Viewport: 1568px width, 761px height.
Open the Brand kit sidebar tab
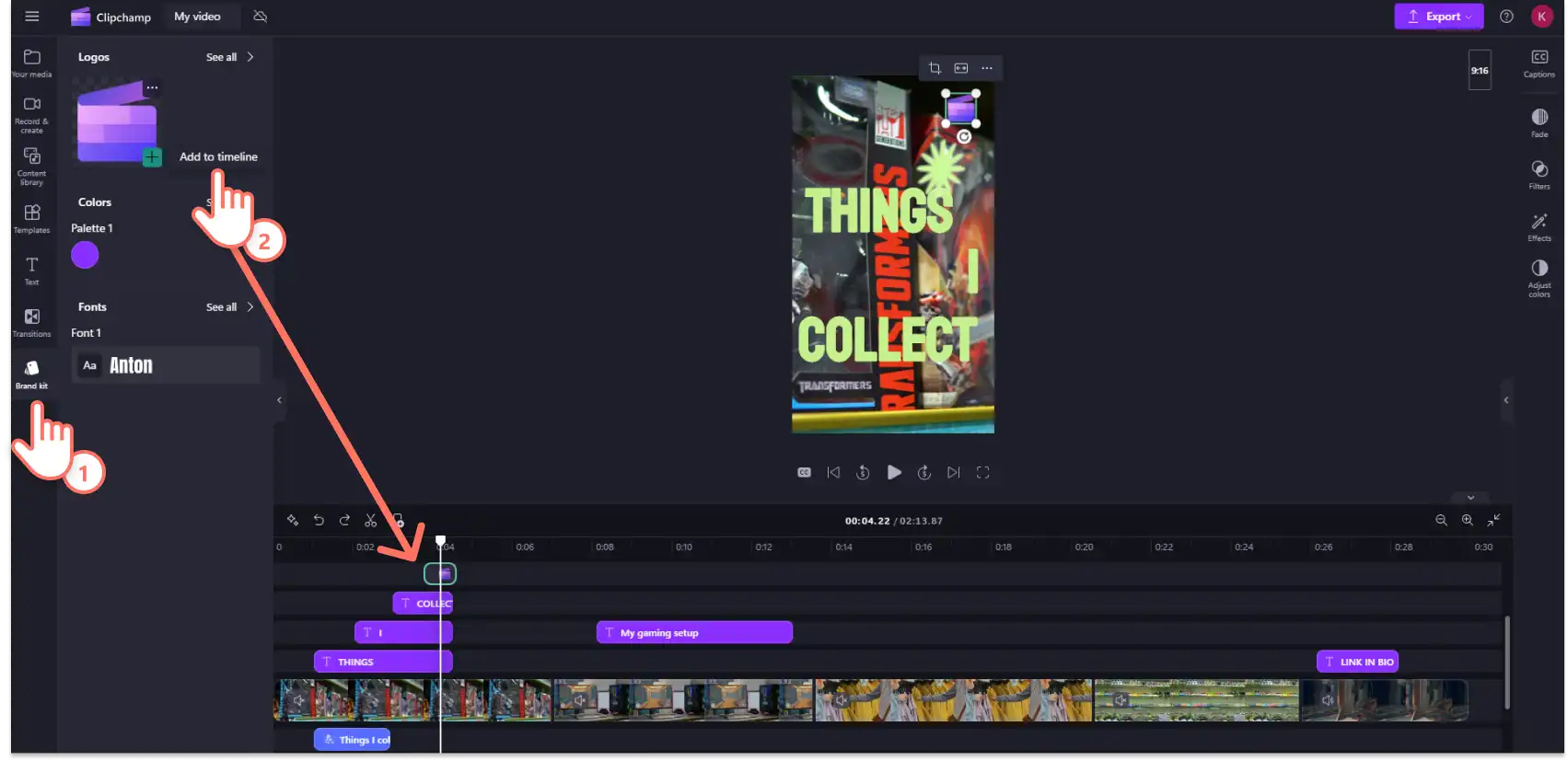coord(31,374)
